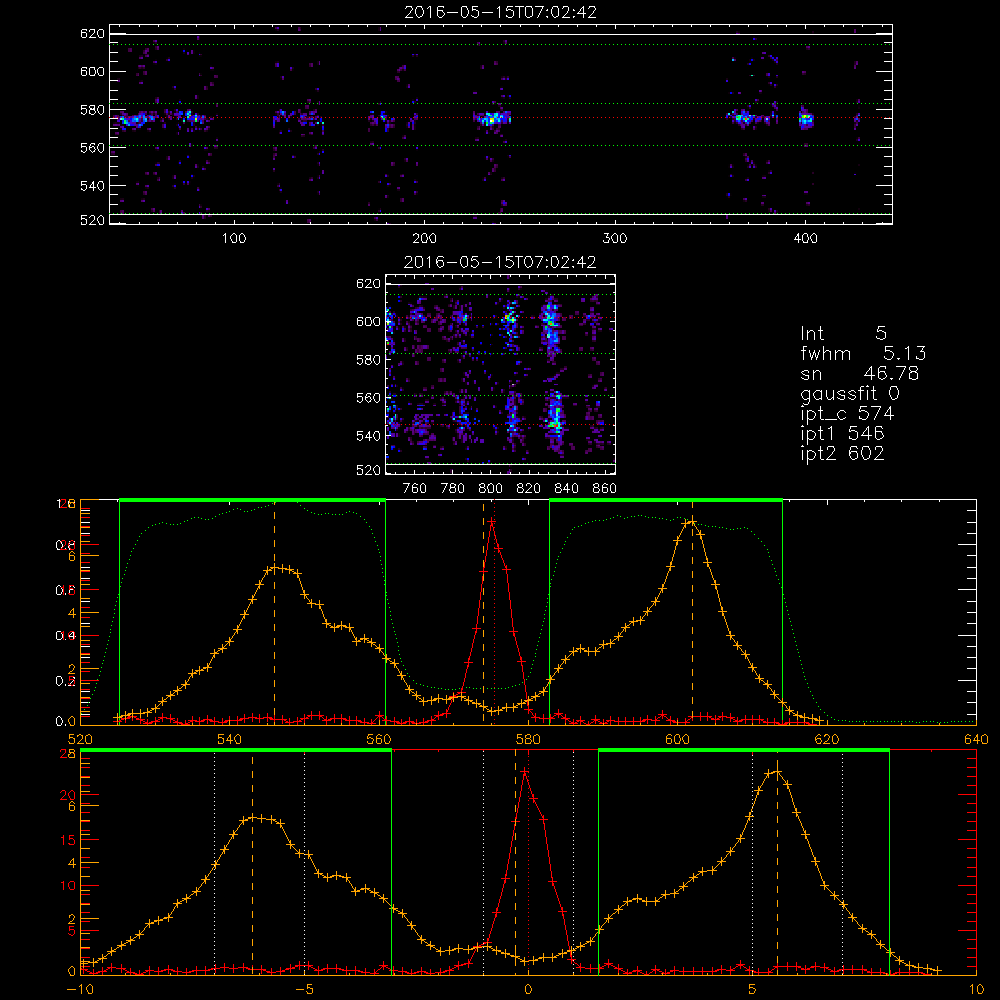Screen dimensions: 1000x1000
Task: Click the 640 x-axis label of profile plot
Action: click(x=976, y=739)
